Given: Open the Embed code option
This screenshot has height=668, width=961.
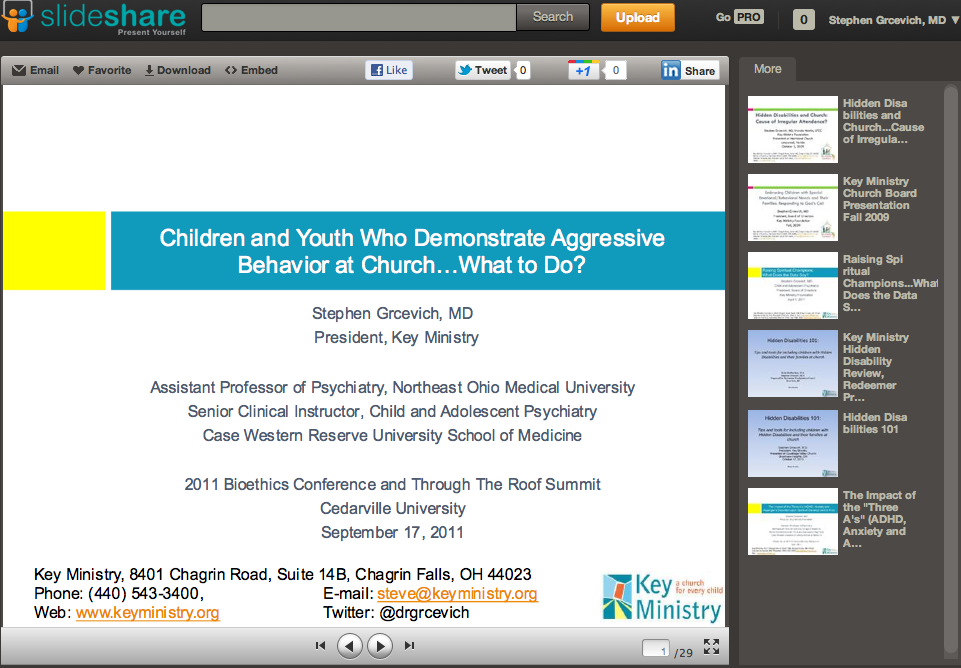Looking at the screenshot, I should pyautogui.click(x=251, y=70).
